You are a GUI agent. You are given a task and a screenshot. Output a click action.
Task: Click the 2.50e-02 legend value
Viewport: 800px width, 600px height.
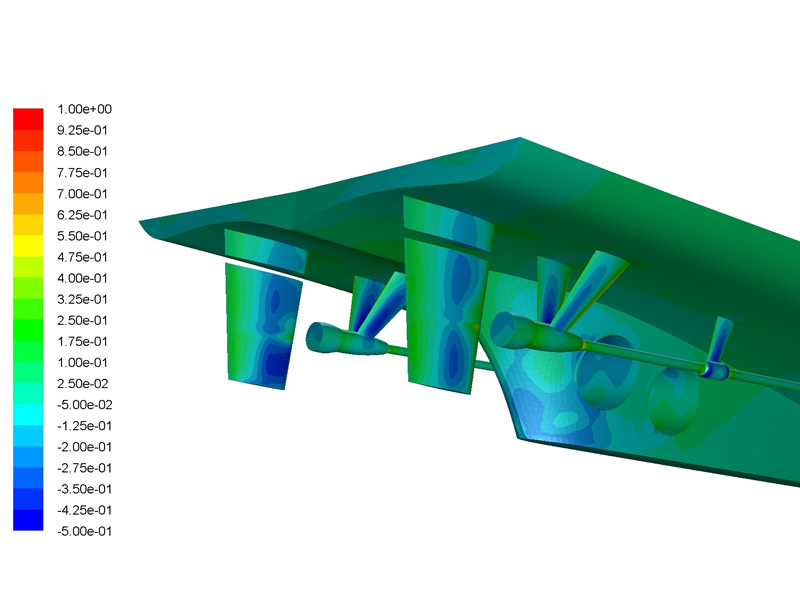pos(82,384)
